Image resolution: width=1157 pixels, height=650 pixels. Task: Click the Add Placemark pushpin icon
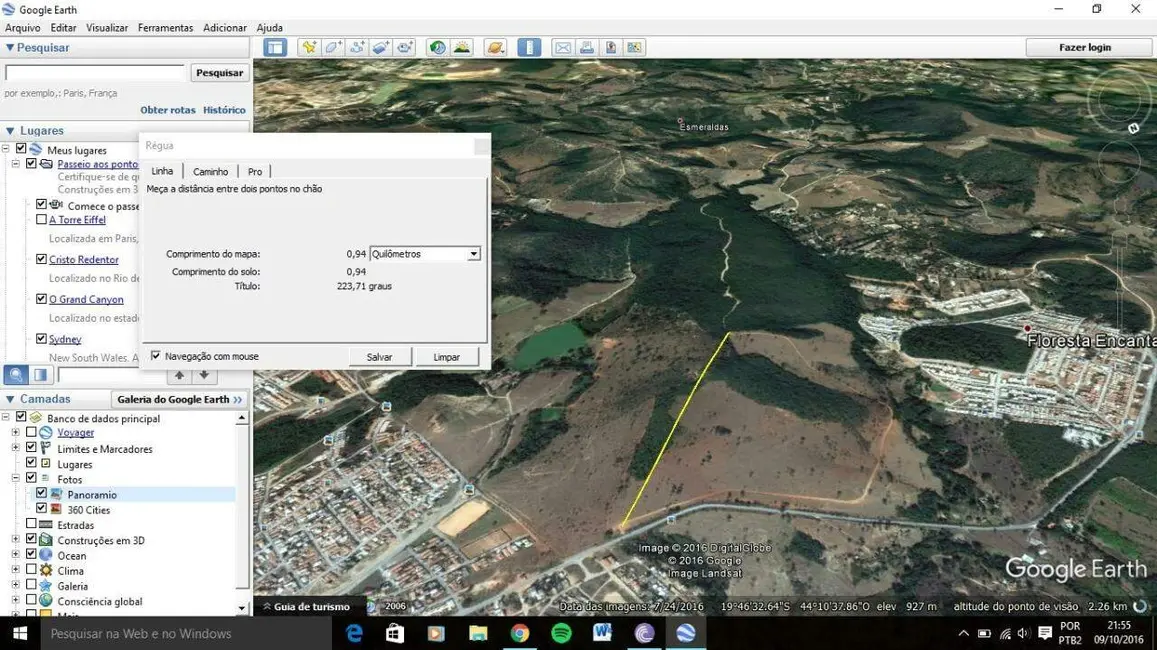click(x=309, y=47)
